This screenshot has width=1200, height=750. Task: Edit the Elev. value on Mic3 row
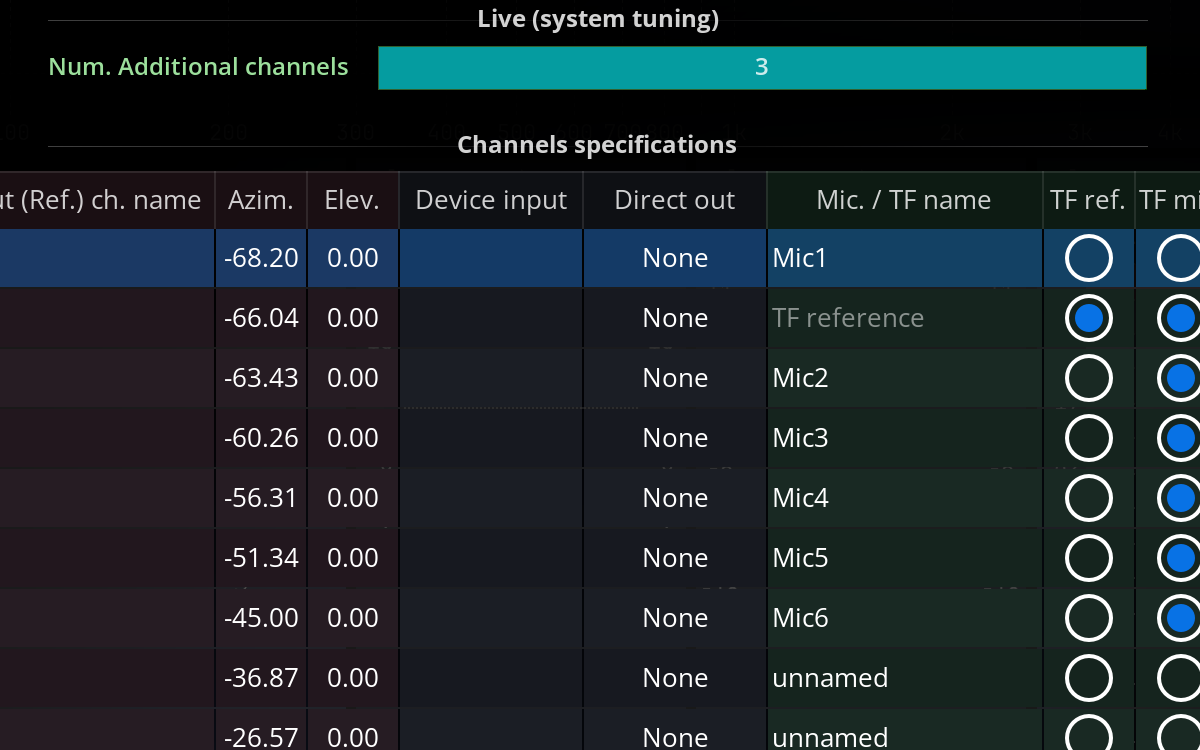(352, 438)
